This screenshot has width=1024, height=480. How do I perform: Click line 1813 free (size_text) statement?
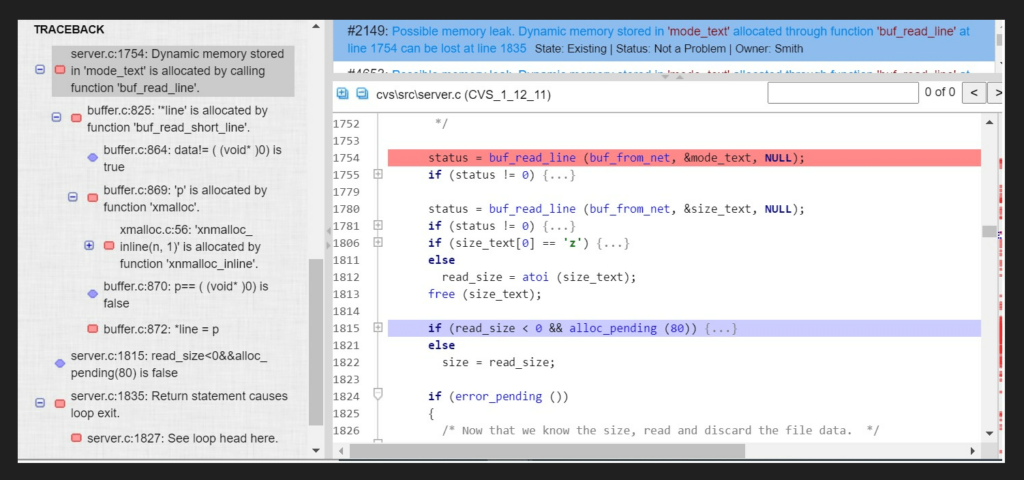(485, 294)
